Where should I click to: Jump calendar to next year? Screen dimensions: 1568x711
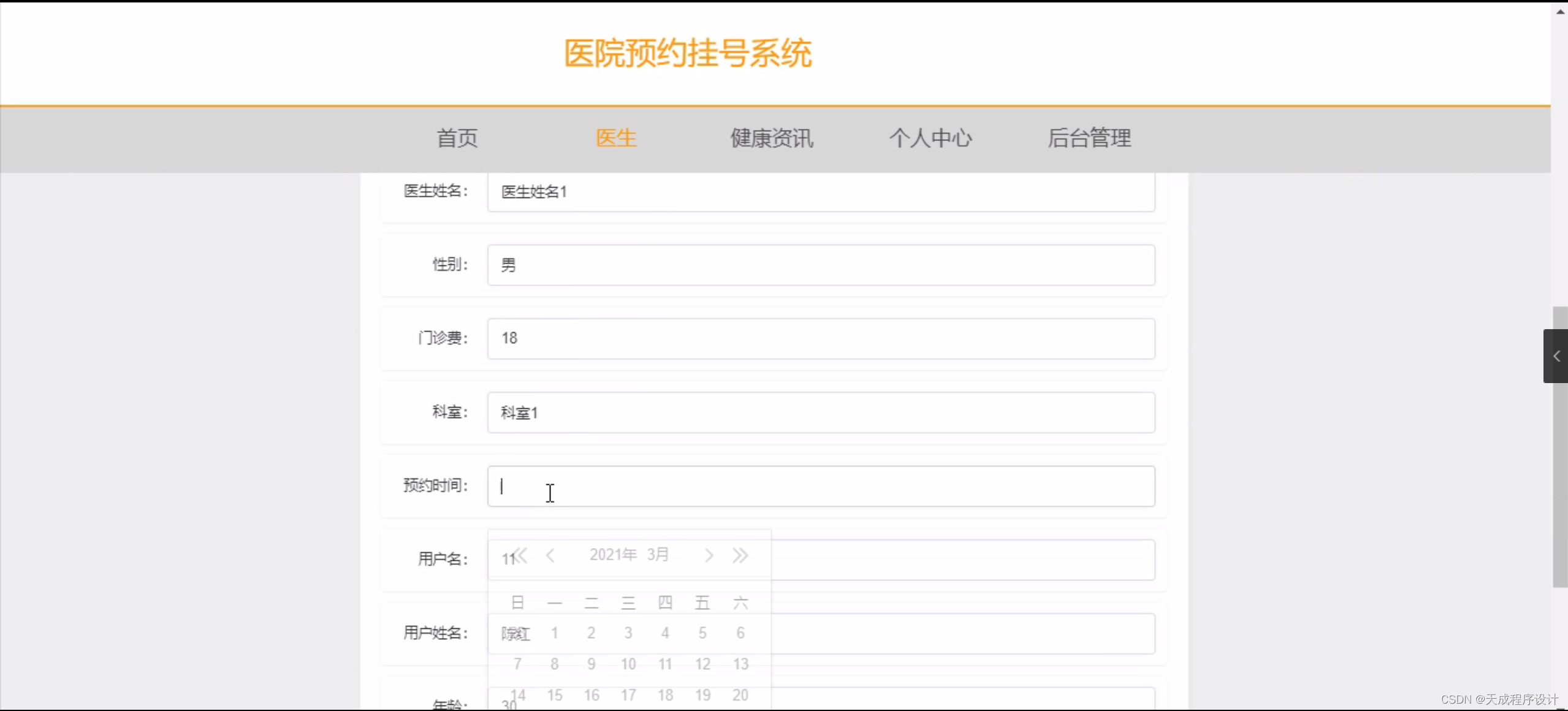click(x=740, y=555)
